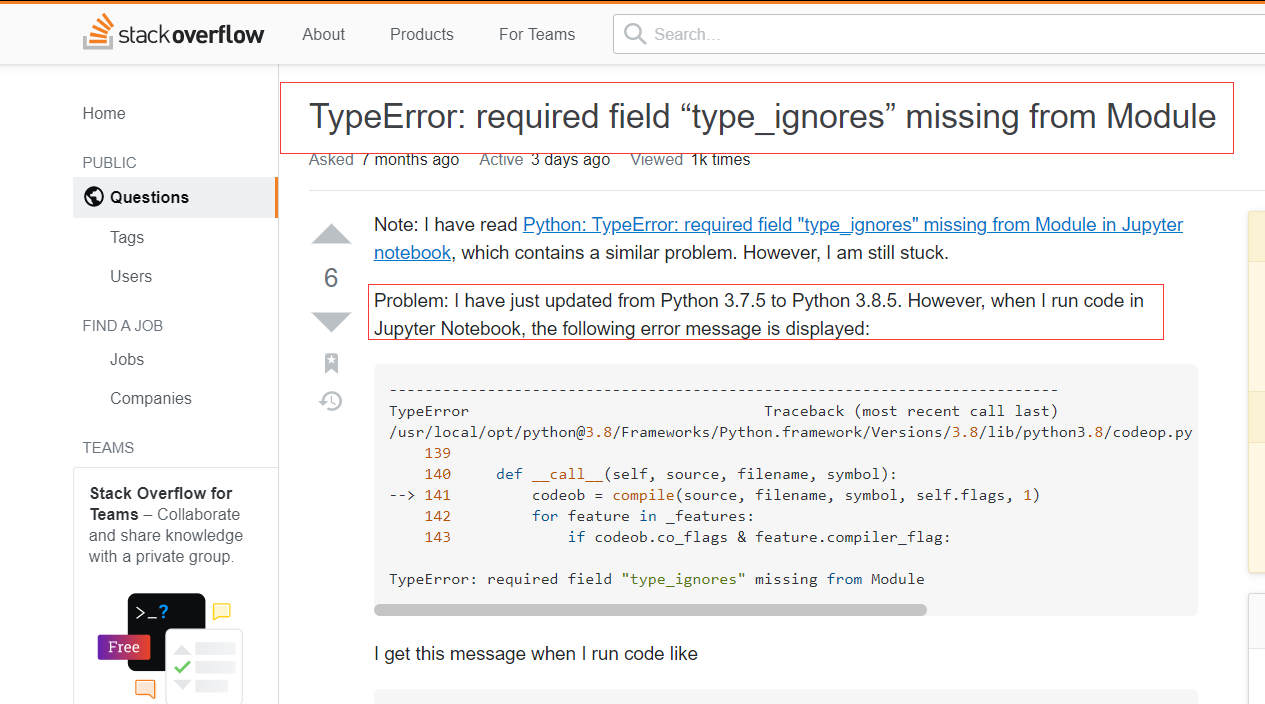1265x704 pixels.
Task: Click the 'FIND A JOB' sidebar heading
Action: [123, 326]
